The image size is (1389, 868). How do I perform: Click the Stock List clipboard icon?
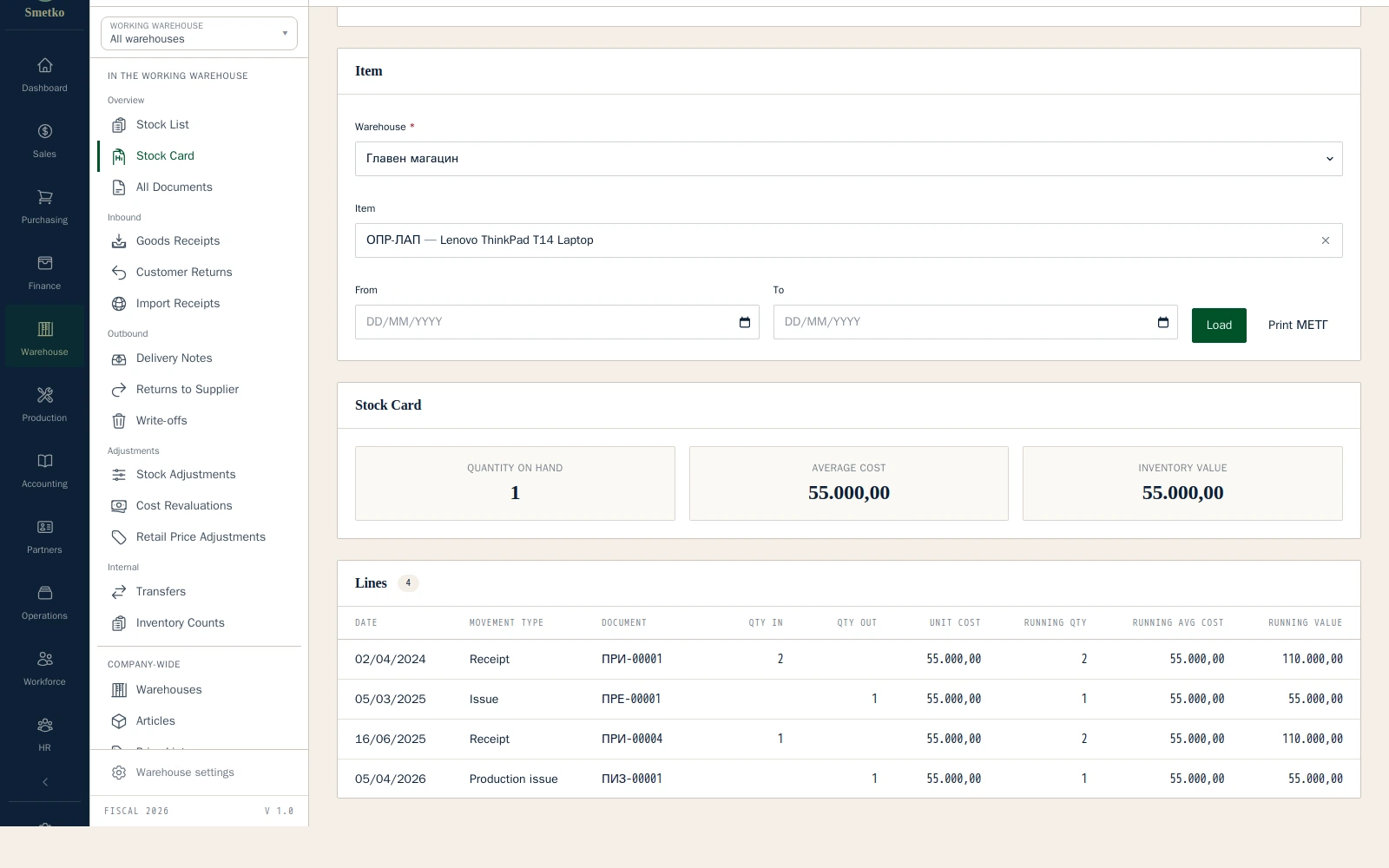(119, 125)
